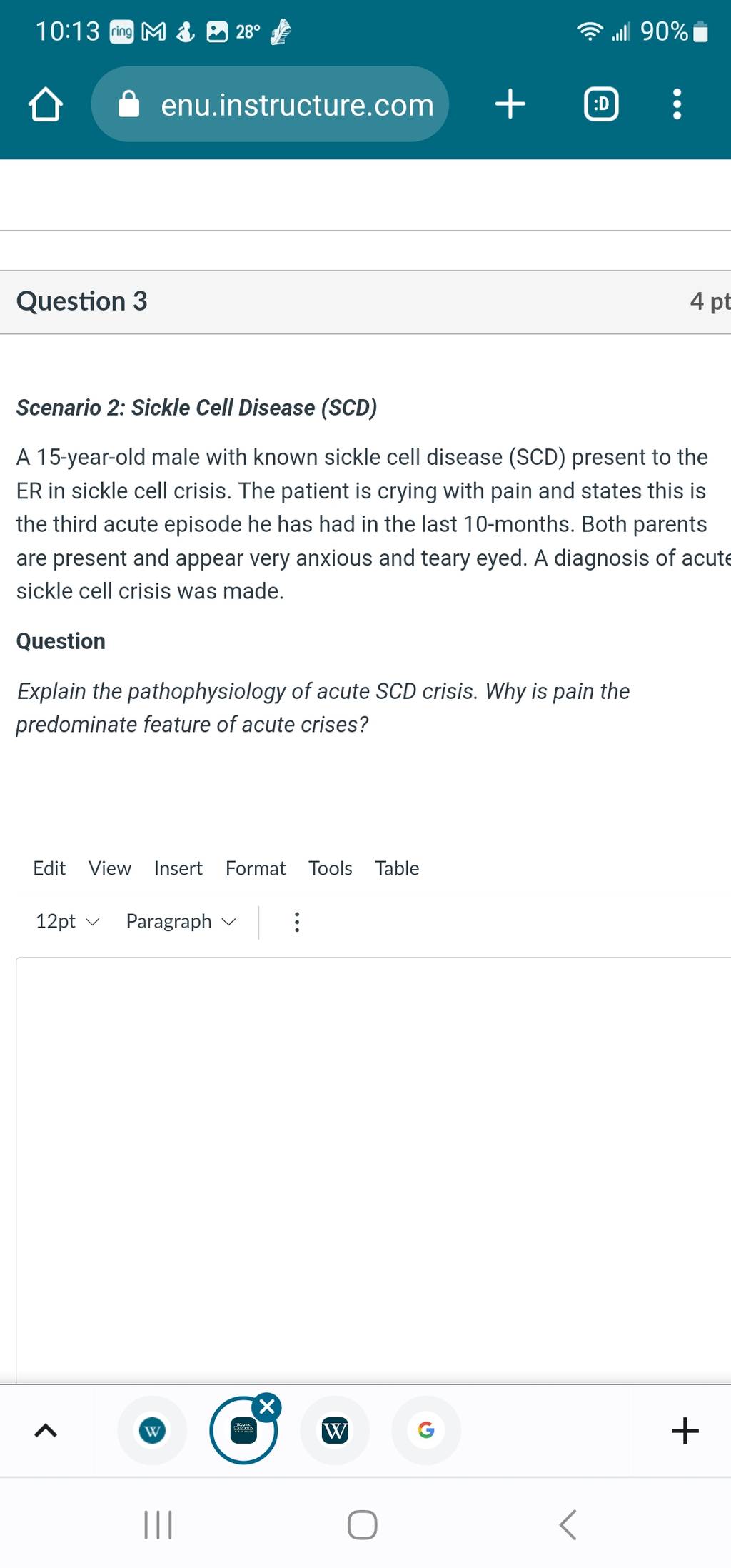
Task: Open the Table menu
Action: (398, 868)
